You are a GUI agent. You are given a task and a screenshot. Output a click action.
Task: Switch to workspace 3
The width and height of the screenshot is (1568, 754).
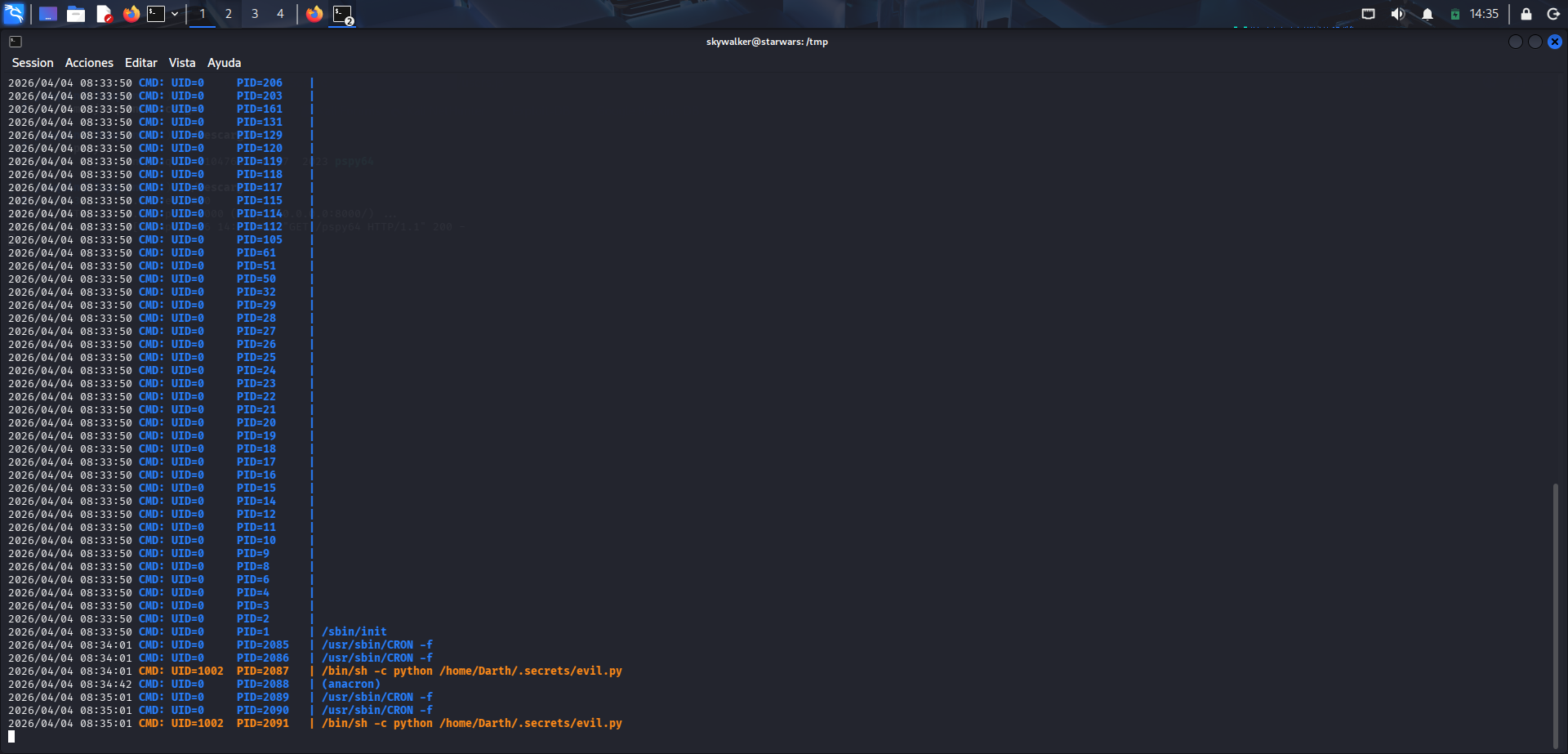click(x=255, y=14)
